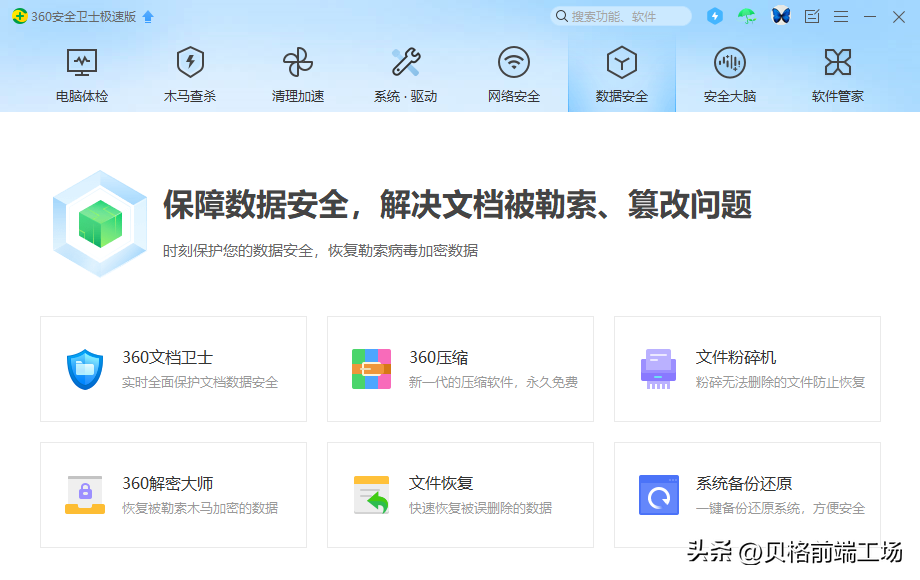Select the 系统·驱动 wrench icon
The image size is (920, 580).
click(x=406, y=62)
